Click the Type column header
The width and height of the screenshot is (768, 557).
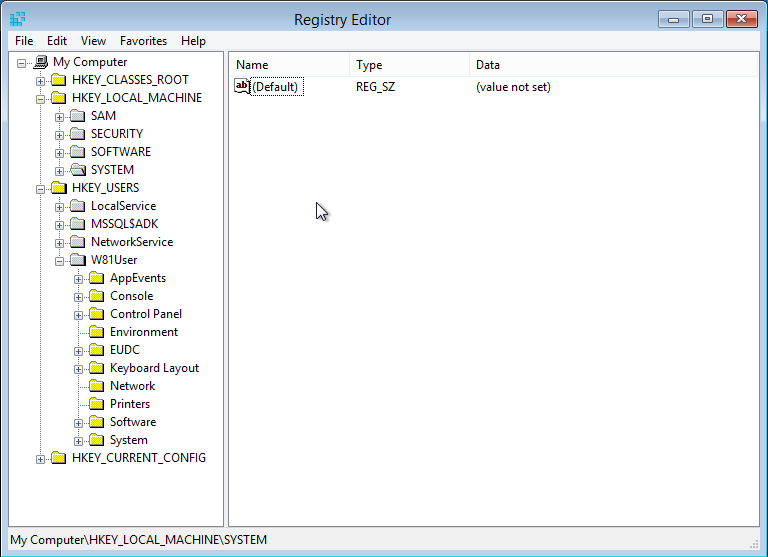pyautogui.click(x=408, y=65)
